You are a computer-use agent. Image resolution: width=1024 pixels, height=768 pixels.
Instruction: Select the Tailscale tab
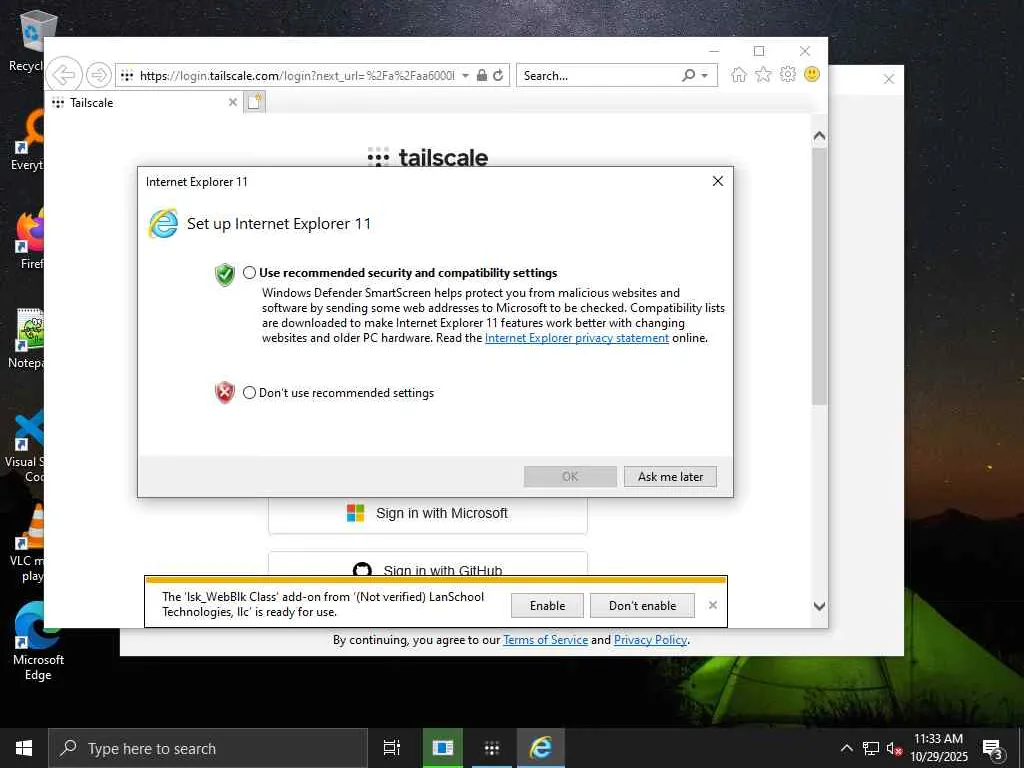click(143, 103)
